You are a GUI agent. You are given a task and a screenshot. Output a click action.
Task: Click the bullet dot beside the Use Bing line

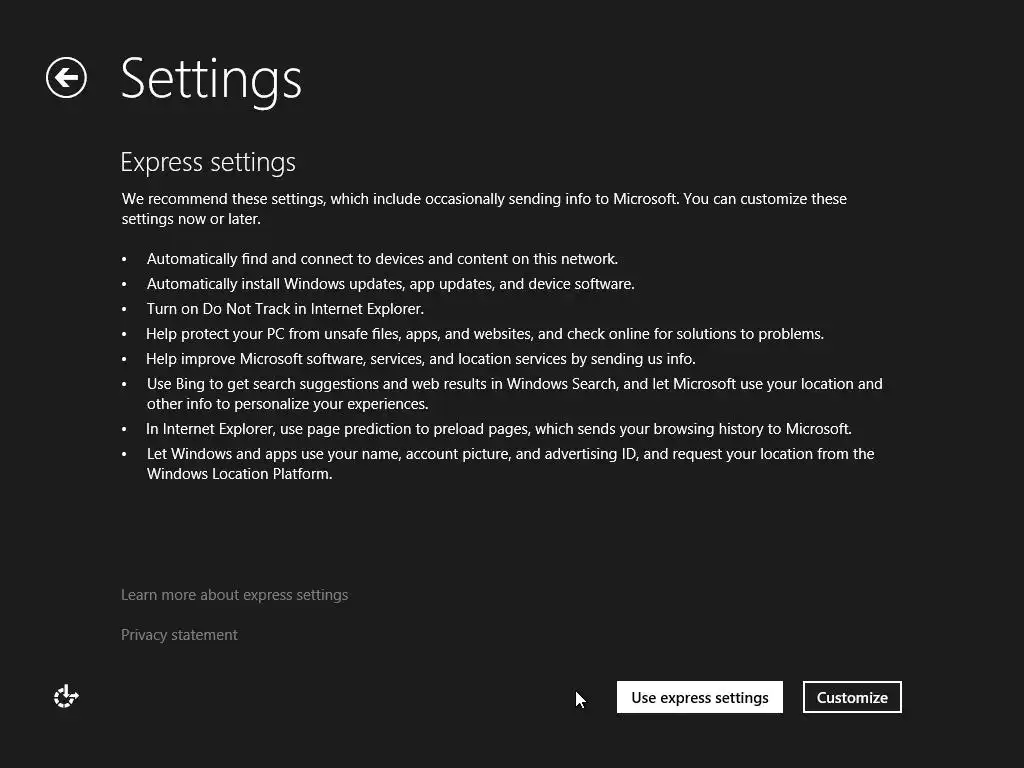pos(124,385)
